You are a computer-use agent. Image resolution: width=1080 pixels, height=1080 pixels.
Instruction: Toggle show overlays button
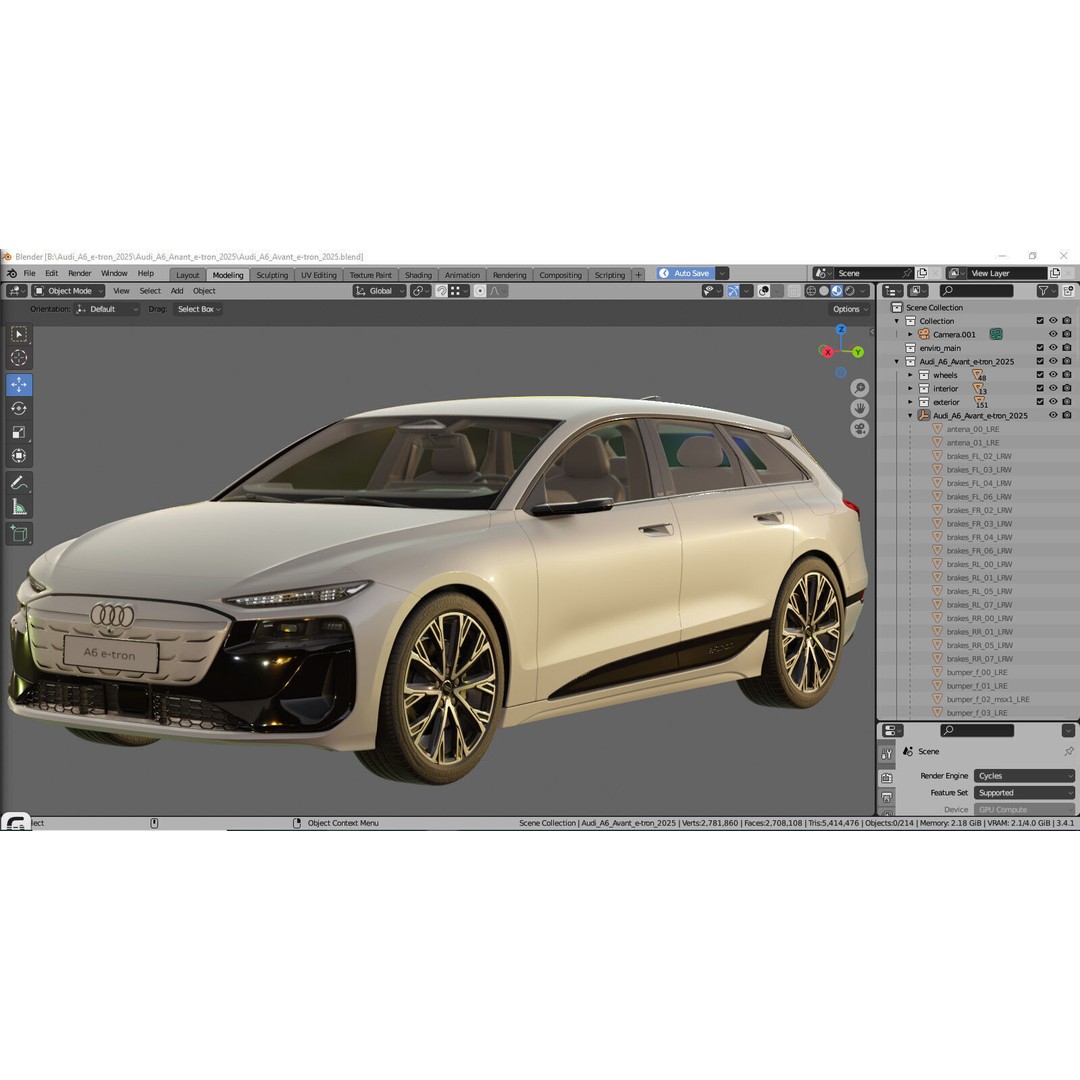tap(763, 291)
